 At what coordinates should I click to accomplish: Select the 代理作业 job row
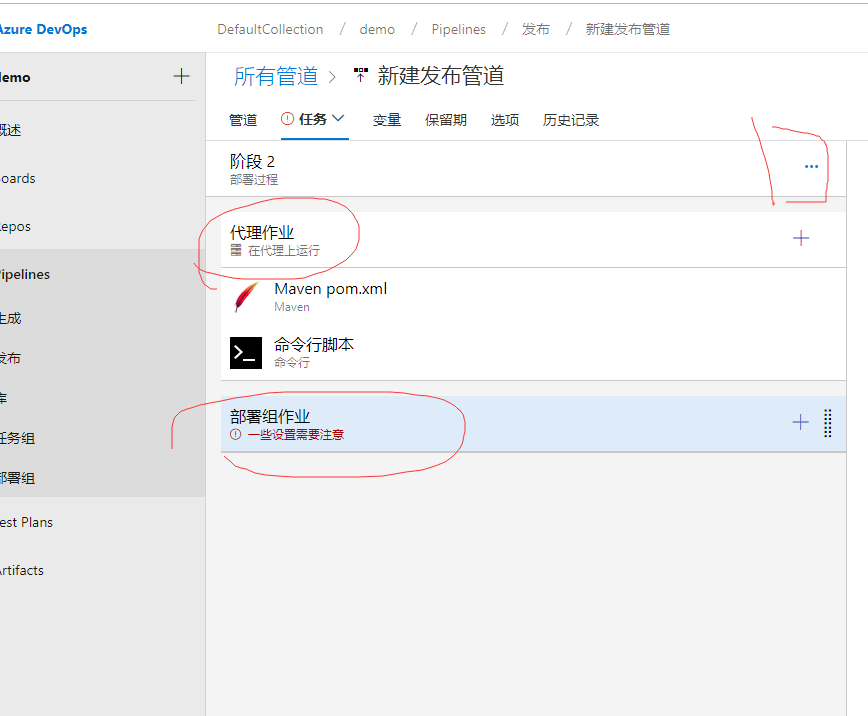(500, 240)
